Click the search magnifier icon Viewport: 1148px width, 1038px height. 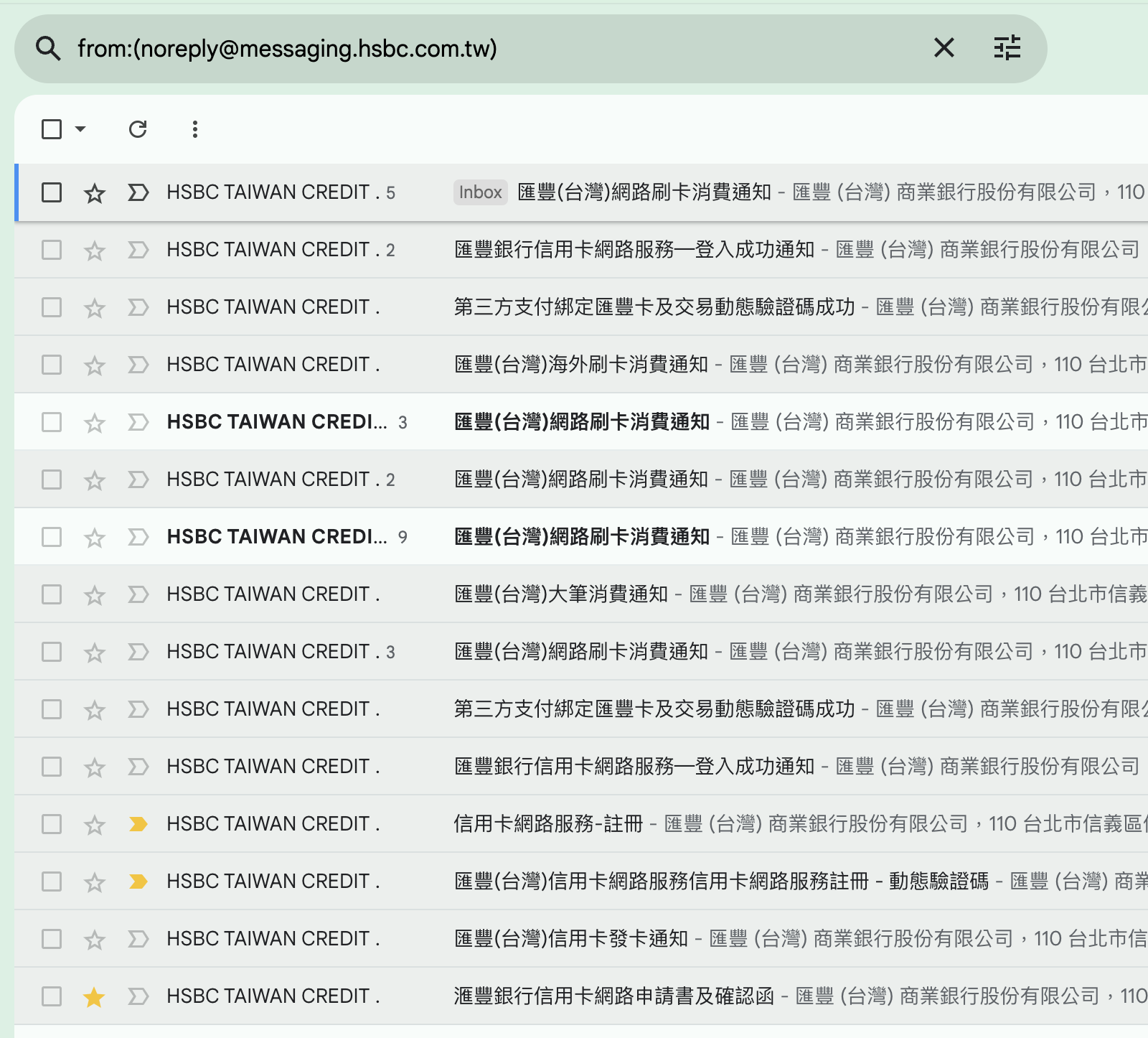pos(48,49)
